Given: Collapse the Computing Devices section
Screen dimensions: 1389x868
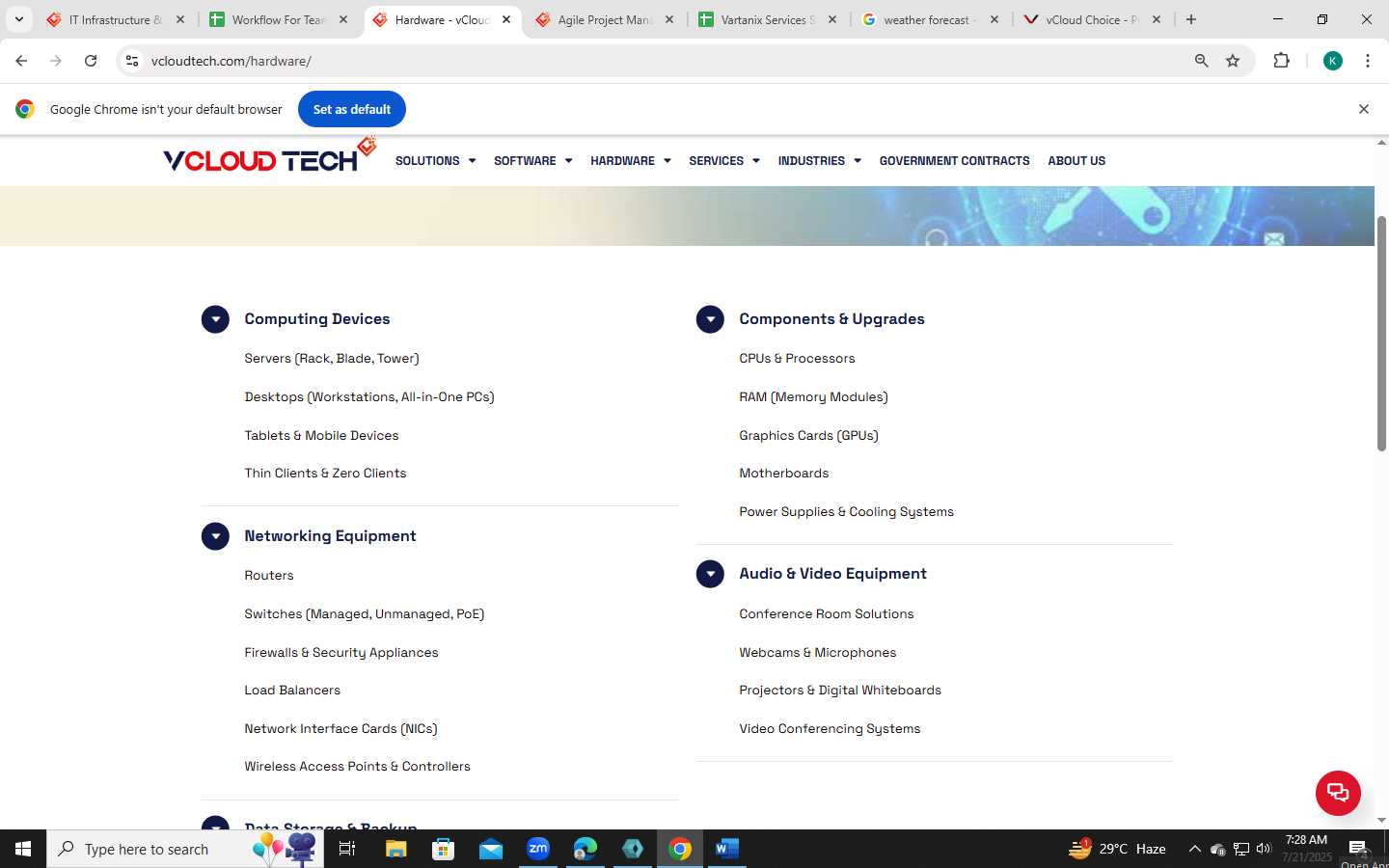Looking at the screenshot, I should point(215,319).
